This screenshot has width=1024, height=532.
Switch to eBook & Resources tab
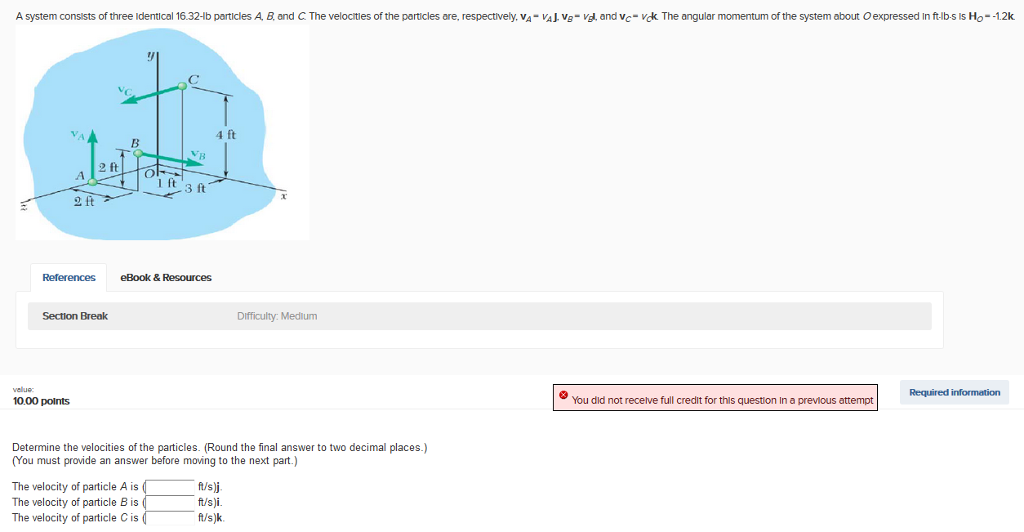click(x=166, y=277)
